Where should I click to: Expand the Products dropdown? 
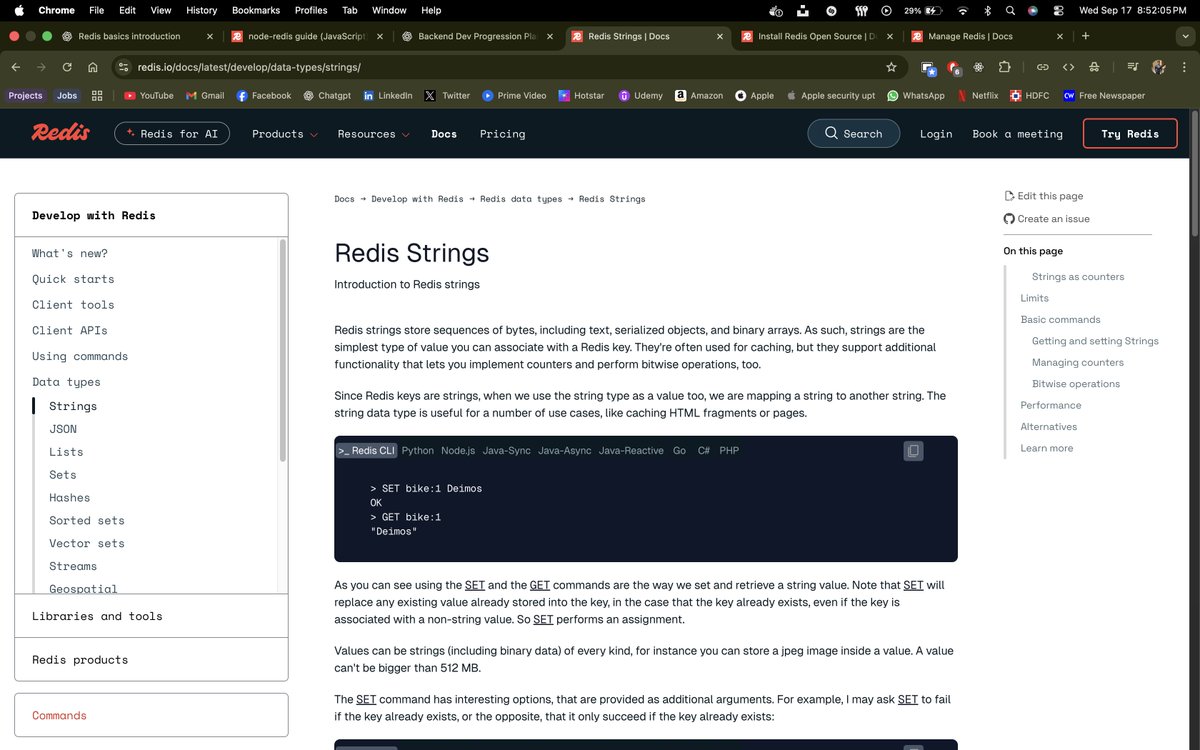(282, 133)
